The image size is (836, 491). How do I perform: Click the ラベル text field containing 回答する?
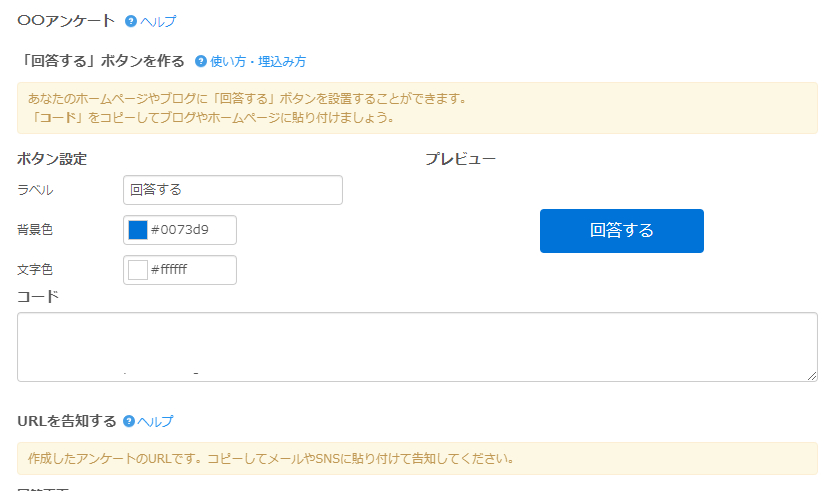[232, 190]
